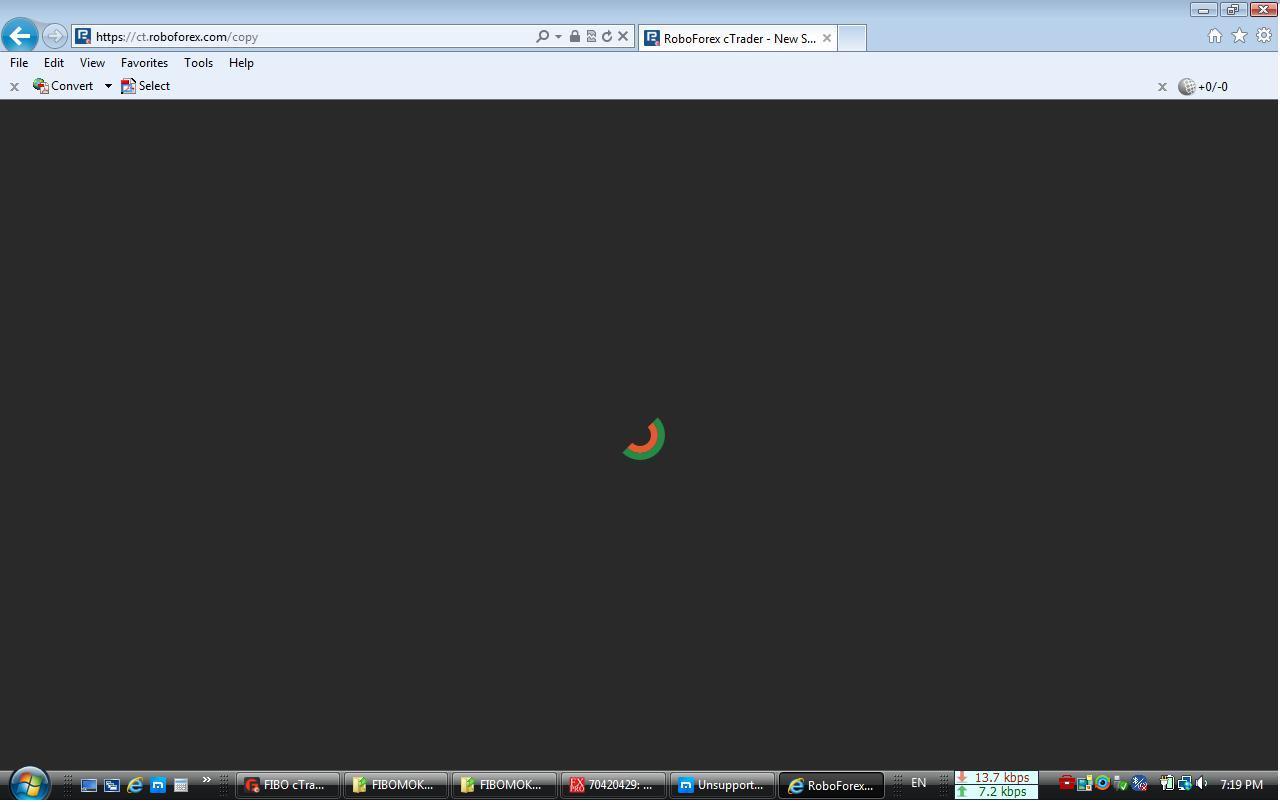
Task: Launch Calculator from quick launch
Action: (x=181, y=786)
